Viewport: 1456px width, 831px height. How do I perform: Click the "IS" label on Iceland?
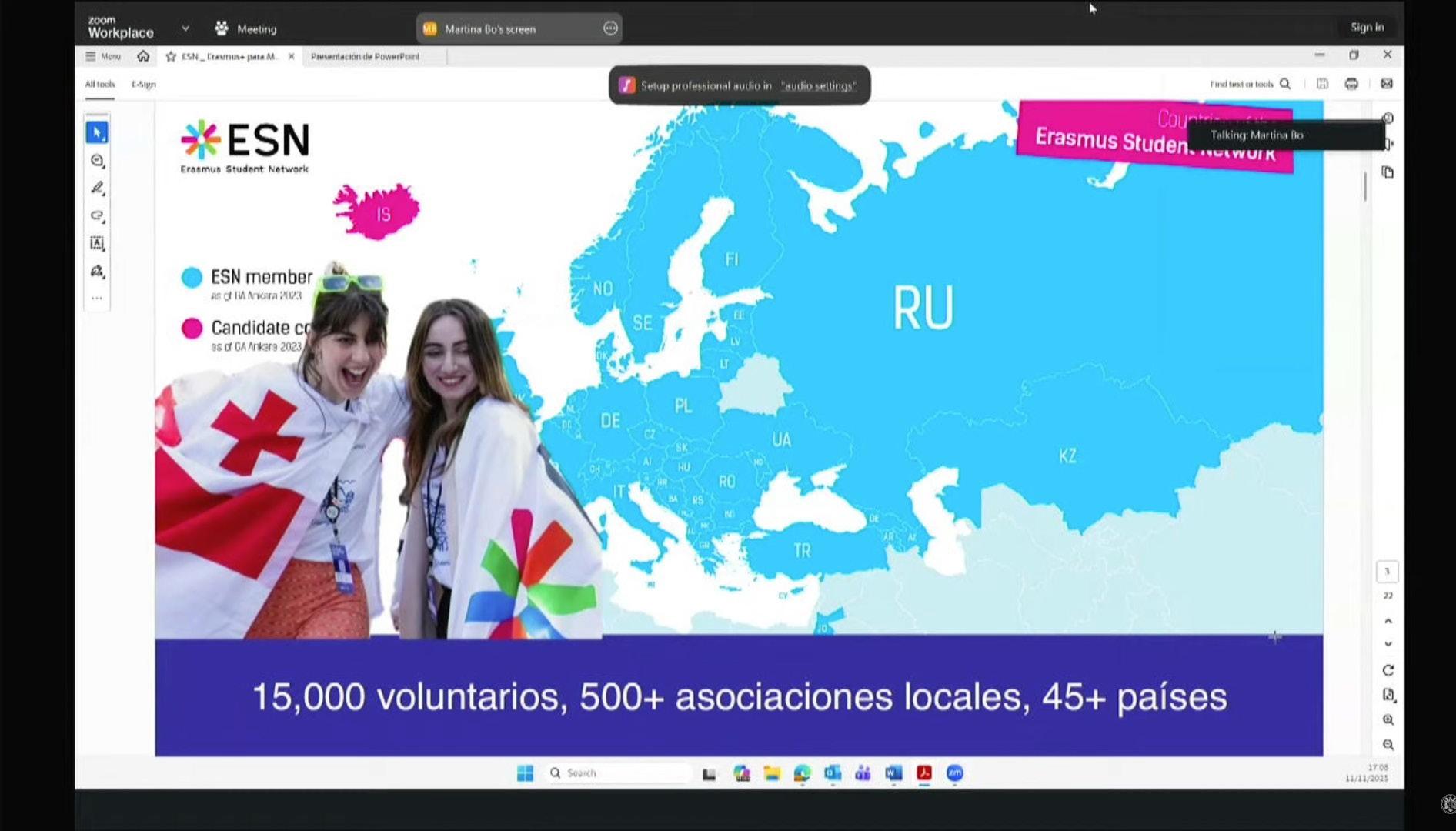click(x=383, y=215)
